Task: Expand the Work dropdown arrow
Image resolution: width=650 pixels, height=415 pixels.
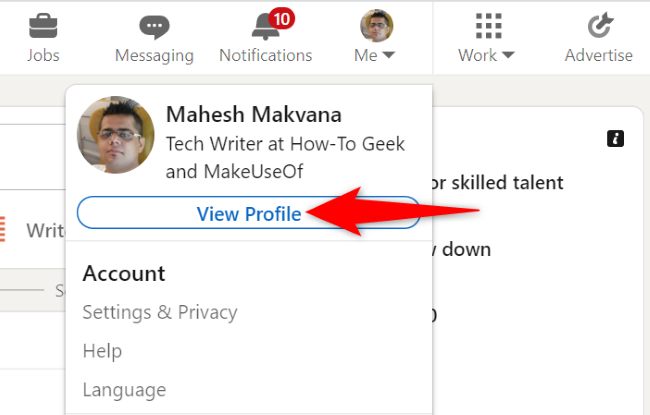Action: click(508, 56)
